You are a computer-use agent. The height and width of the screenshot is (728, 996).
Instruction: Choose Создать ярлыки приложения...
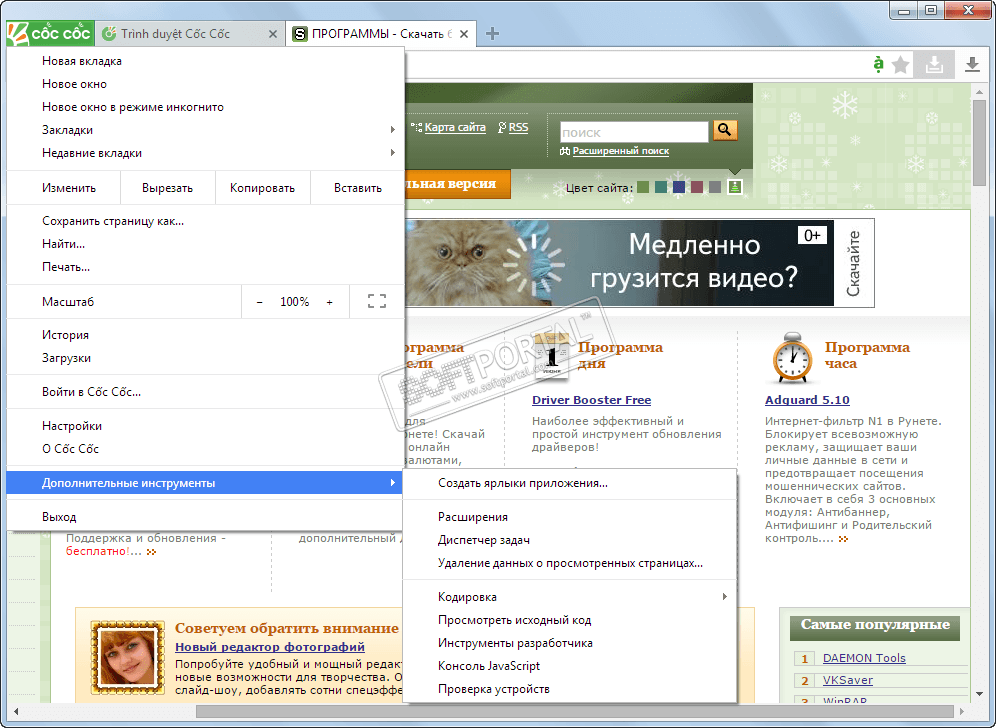pos(570,483)
